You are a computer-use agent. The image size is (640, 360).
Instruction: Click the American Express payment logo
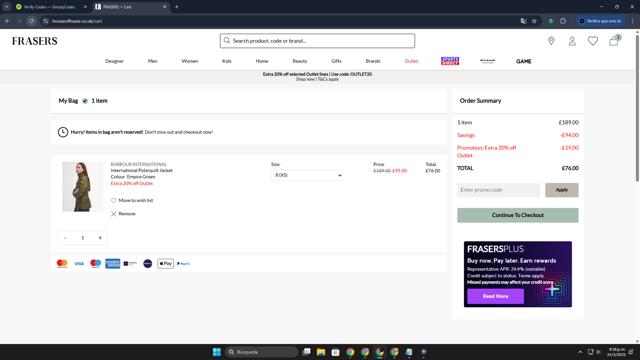pos(113,264)
